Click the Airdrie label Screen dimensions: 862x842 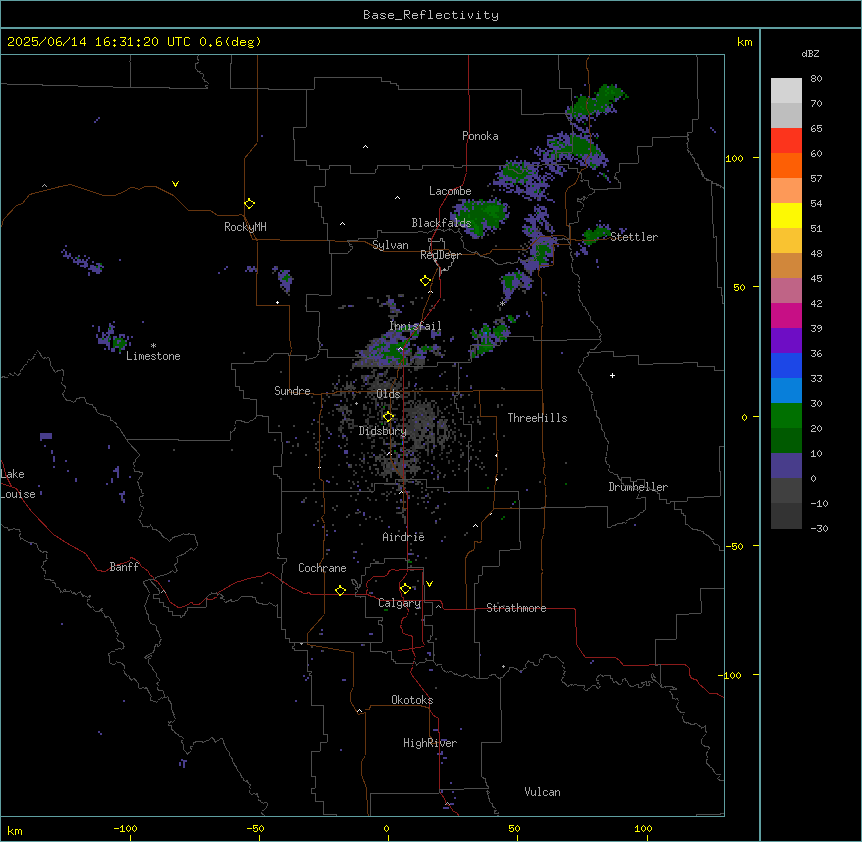(403, 537)
